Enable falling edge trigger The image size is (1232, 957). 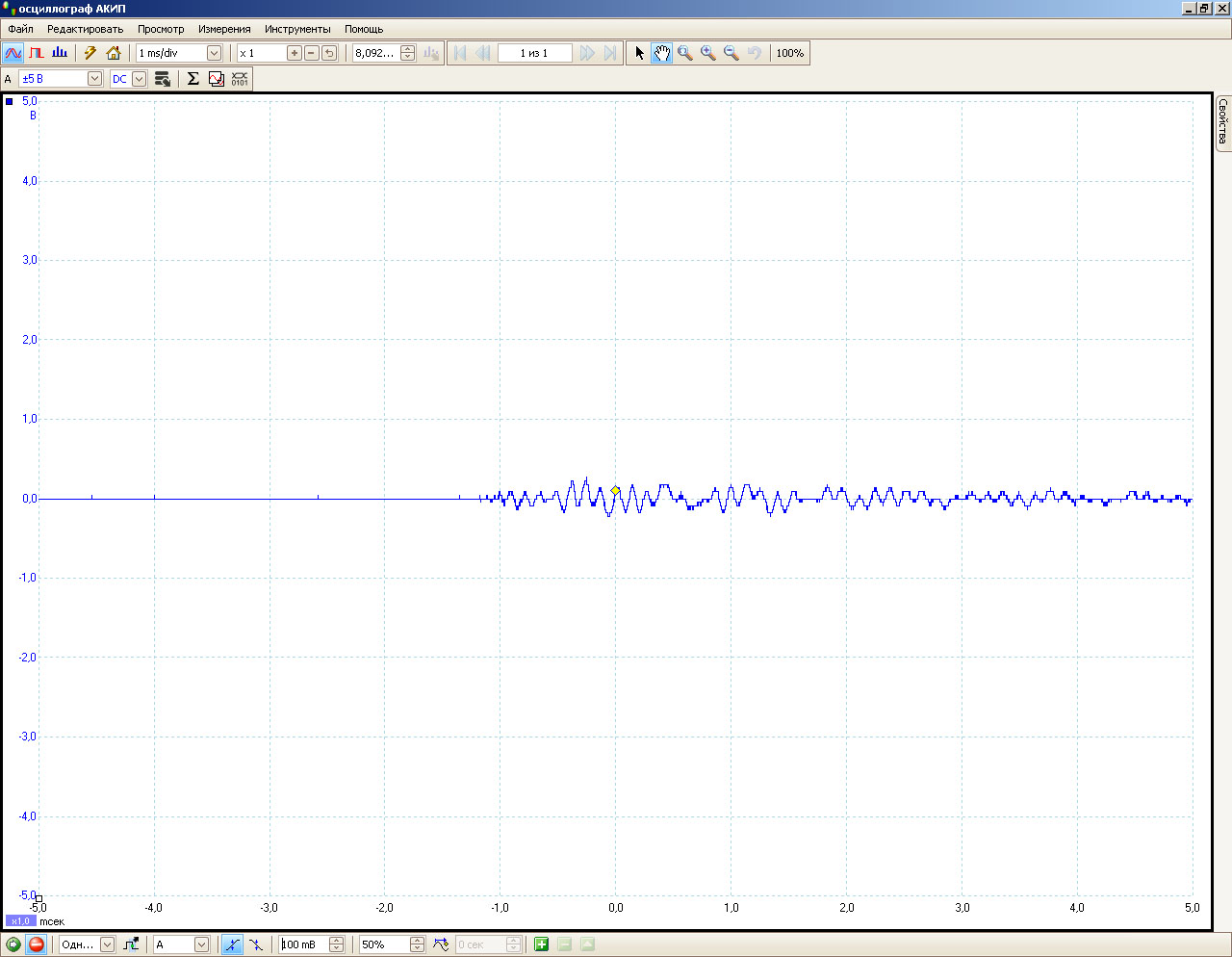[256, 944]
